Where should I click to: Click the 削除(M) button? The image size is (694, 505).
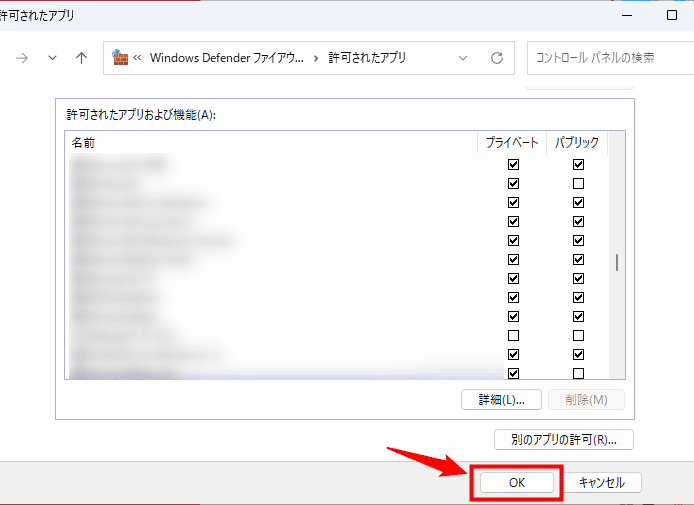586,400
